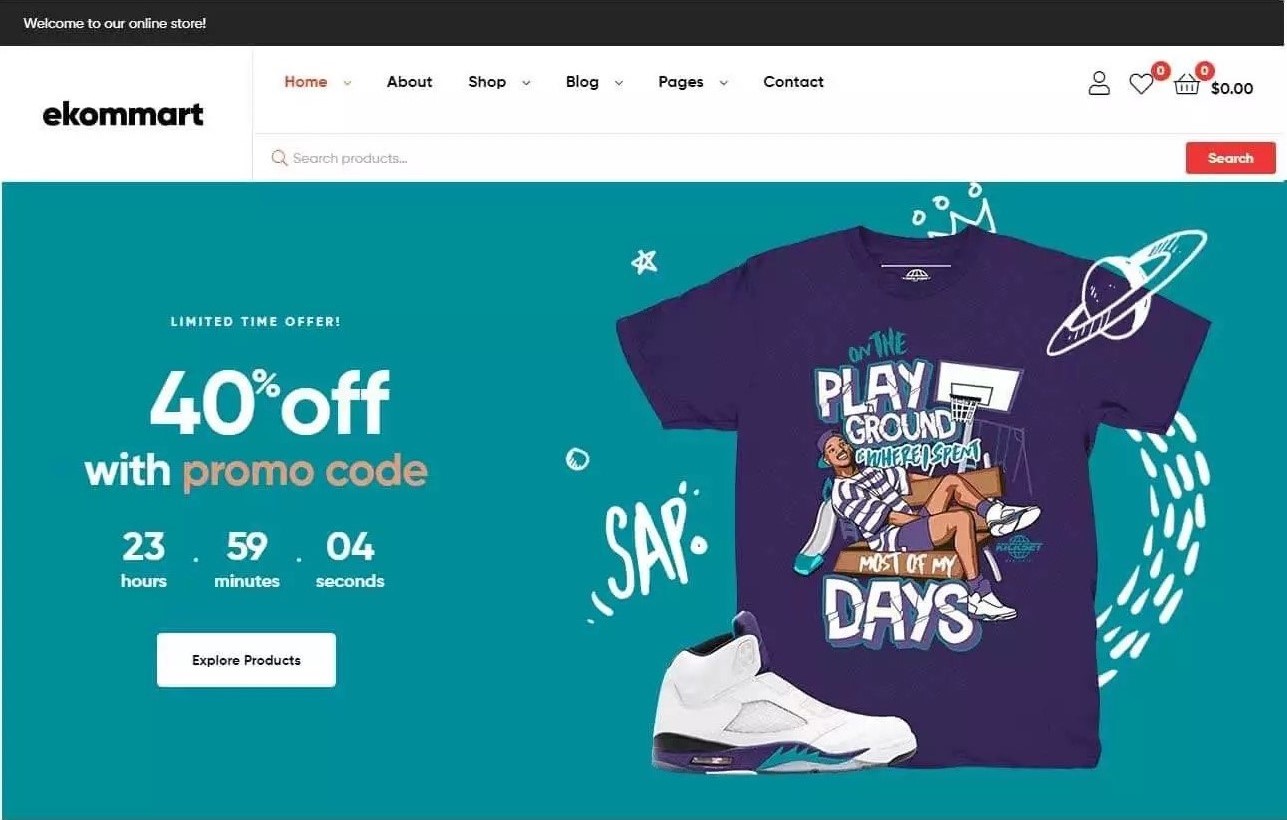Image resolution: width=1287 pixels, height=820 pixels.
Task: Focus the Search products input field
Action: [x=735, y=158]
